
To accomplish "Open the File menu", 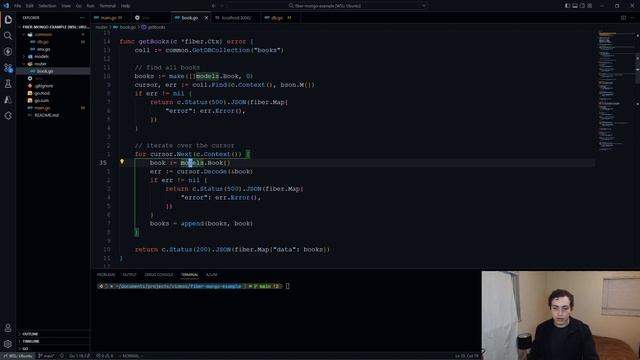I will (x=18, y=6).
